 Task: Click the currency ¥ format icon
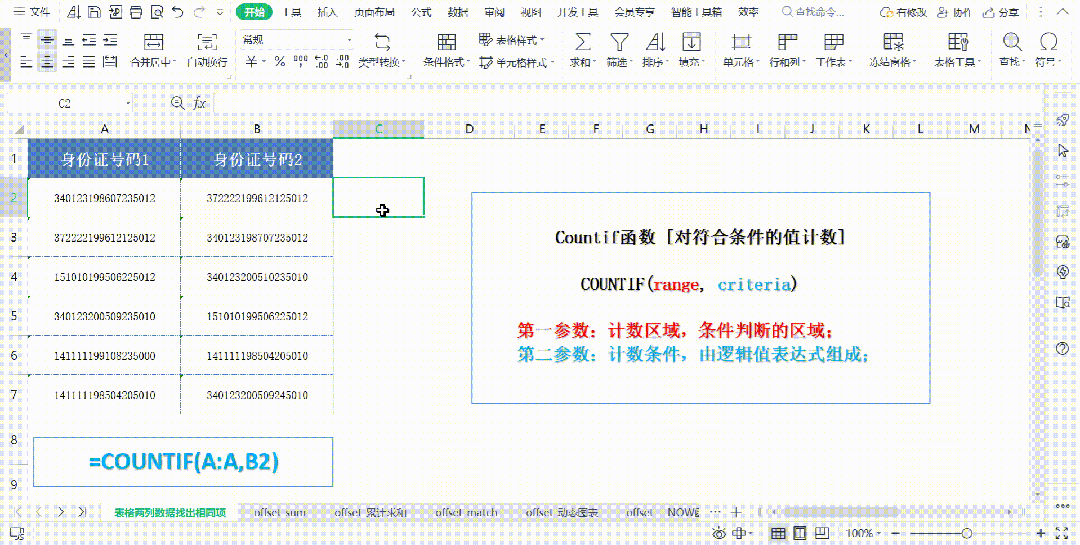(252, 62)
